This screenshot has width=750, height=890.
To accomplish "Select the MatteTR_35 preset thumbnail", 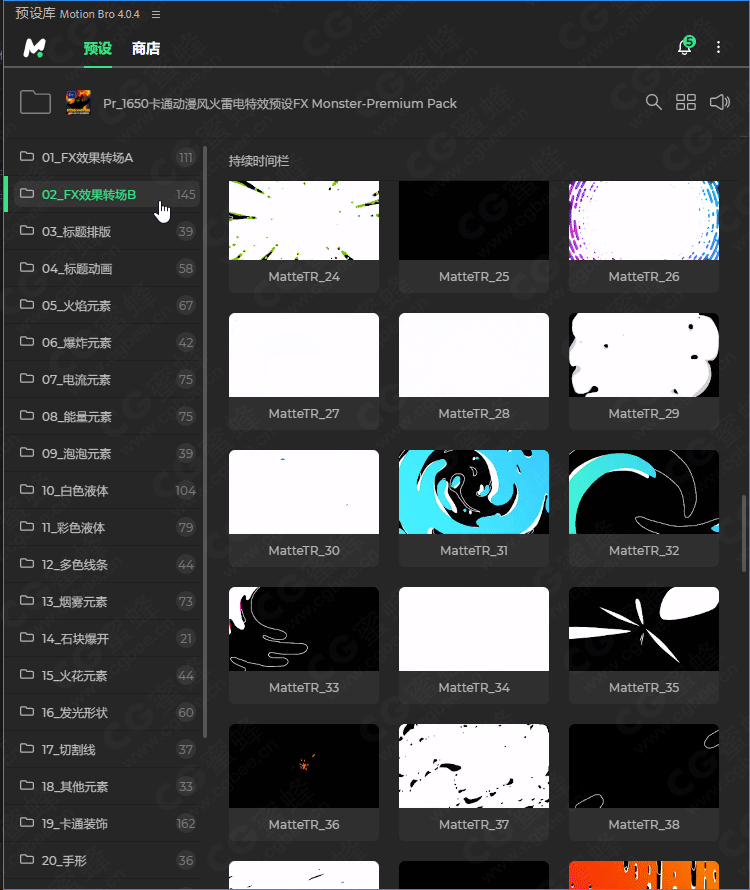I will coord(644,629).
